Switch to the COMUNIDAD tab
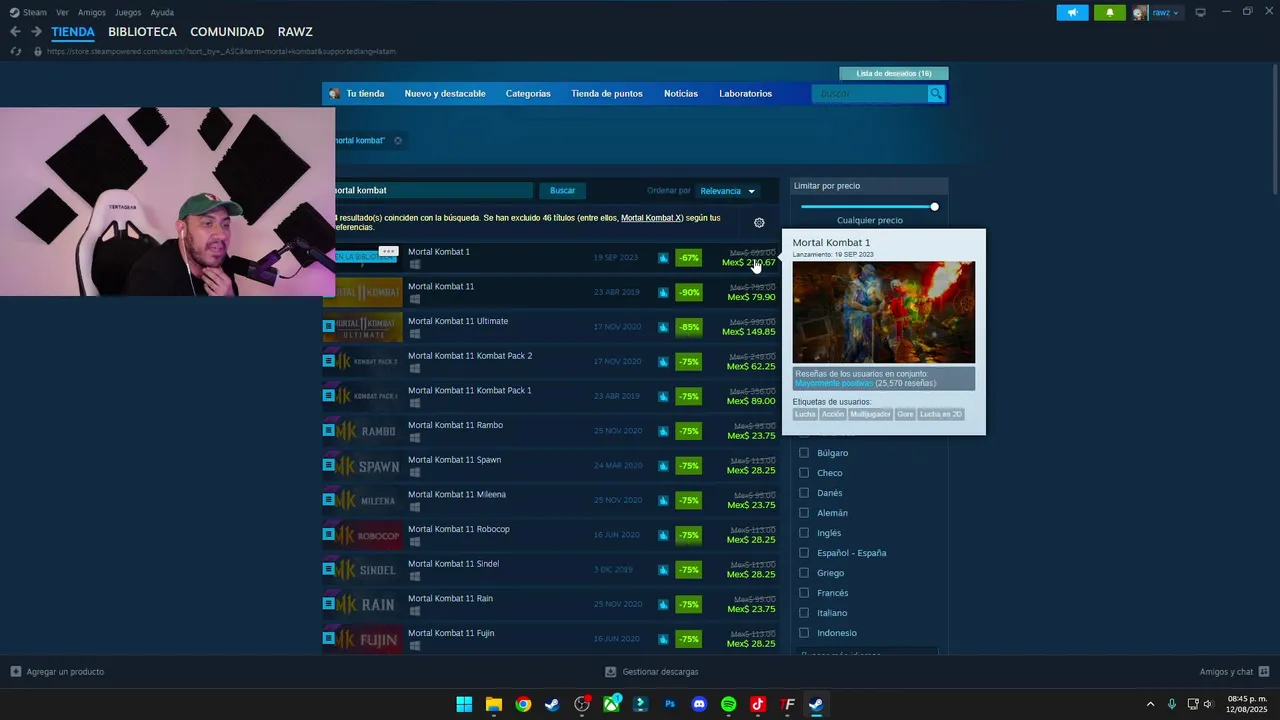 point(227,32)
